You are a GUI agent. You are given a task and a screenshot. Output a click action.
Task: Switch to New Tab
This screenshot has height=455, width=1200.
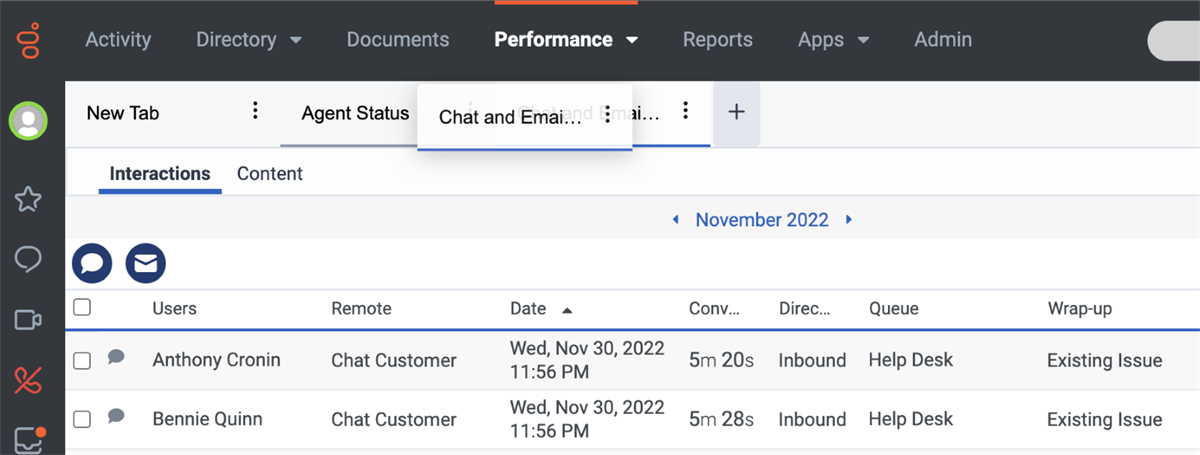pyautogui.click(x=123, y=113)
